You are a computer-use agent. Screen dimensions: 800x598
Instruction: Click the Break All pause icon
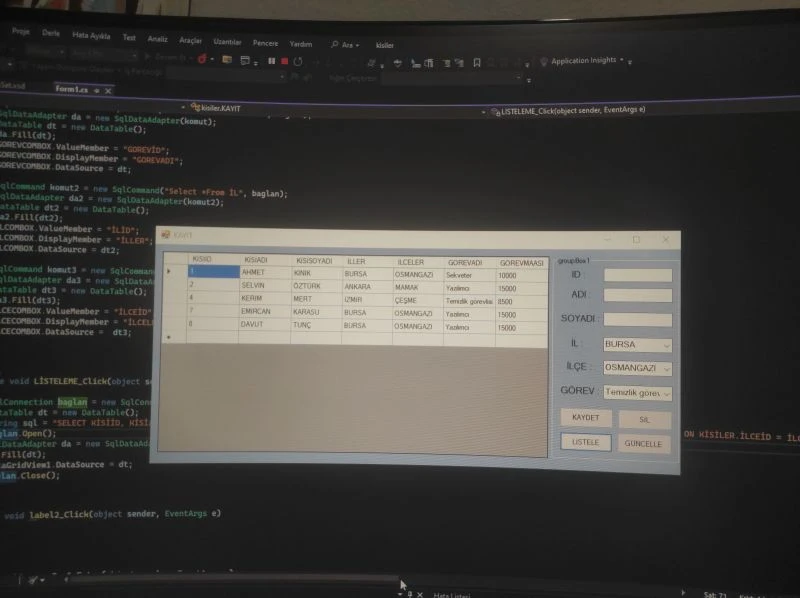point(272,61)
